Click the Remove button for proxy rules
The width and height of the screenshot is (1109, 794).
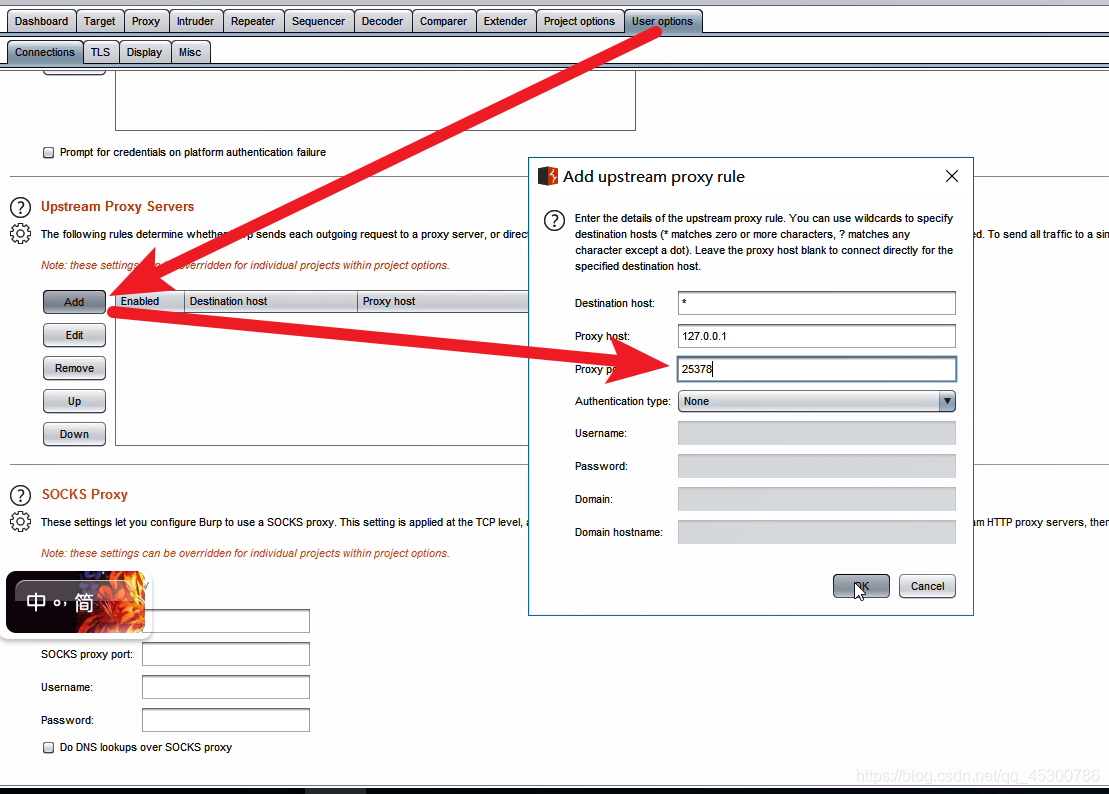(x=74, y=368)
